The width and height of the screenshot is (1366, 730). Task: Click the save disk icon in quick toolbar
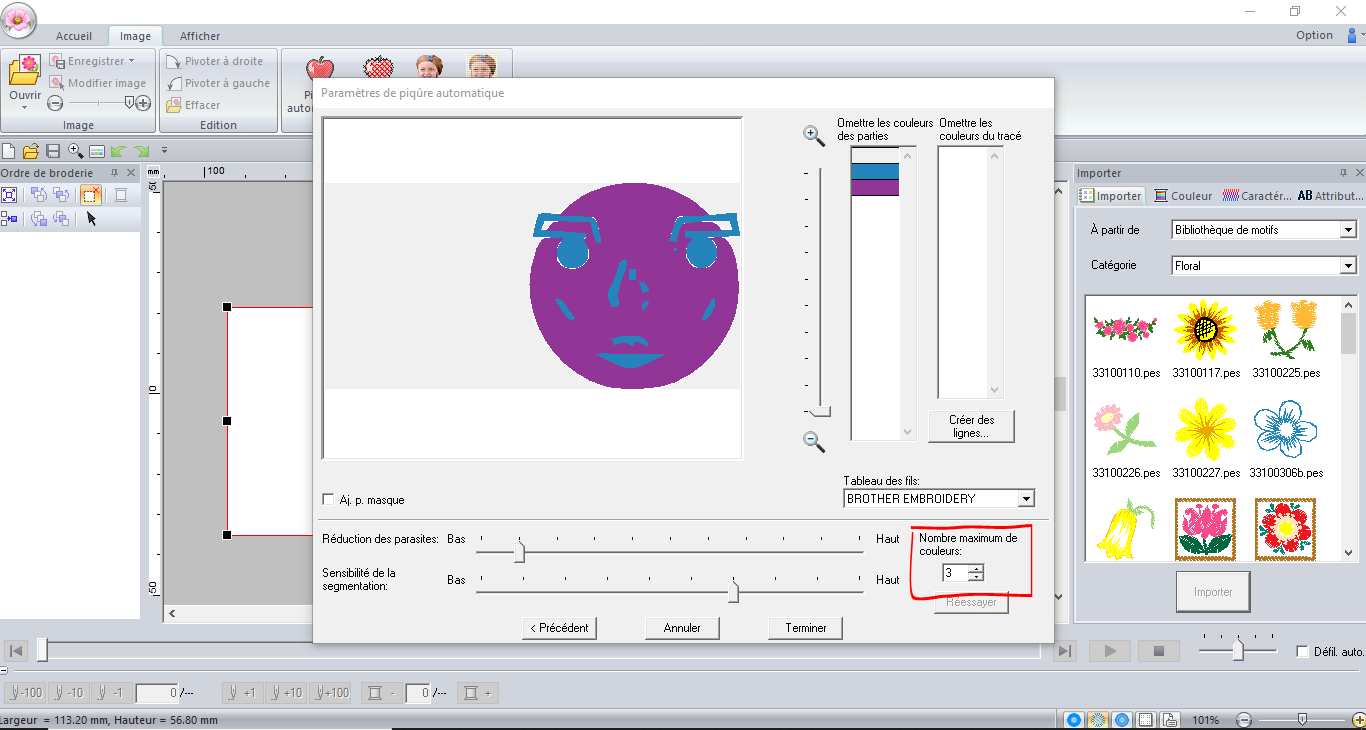pos(53,151)
